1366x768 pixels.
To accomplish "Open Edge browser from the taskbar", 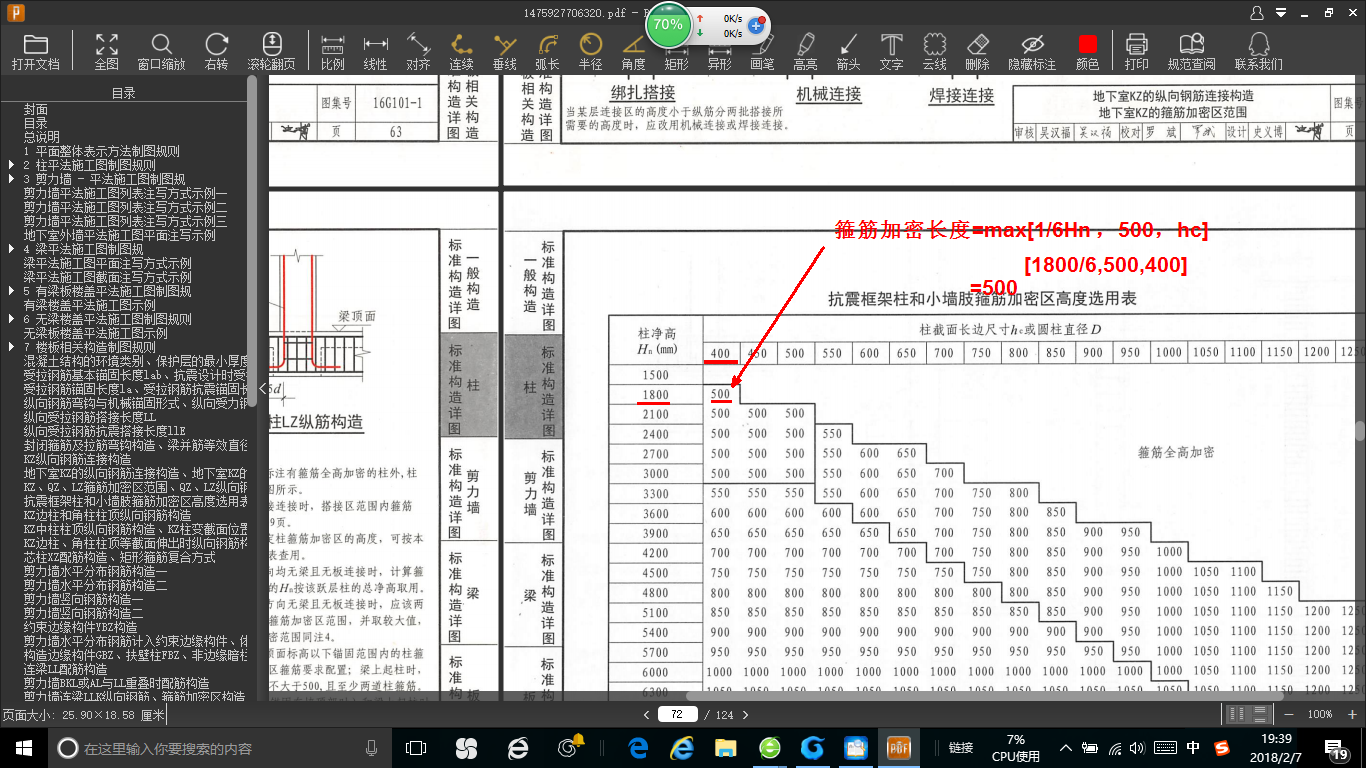I will pyautogui.click(x=638, y=748).
